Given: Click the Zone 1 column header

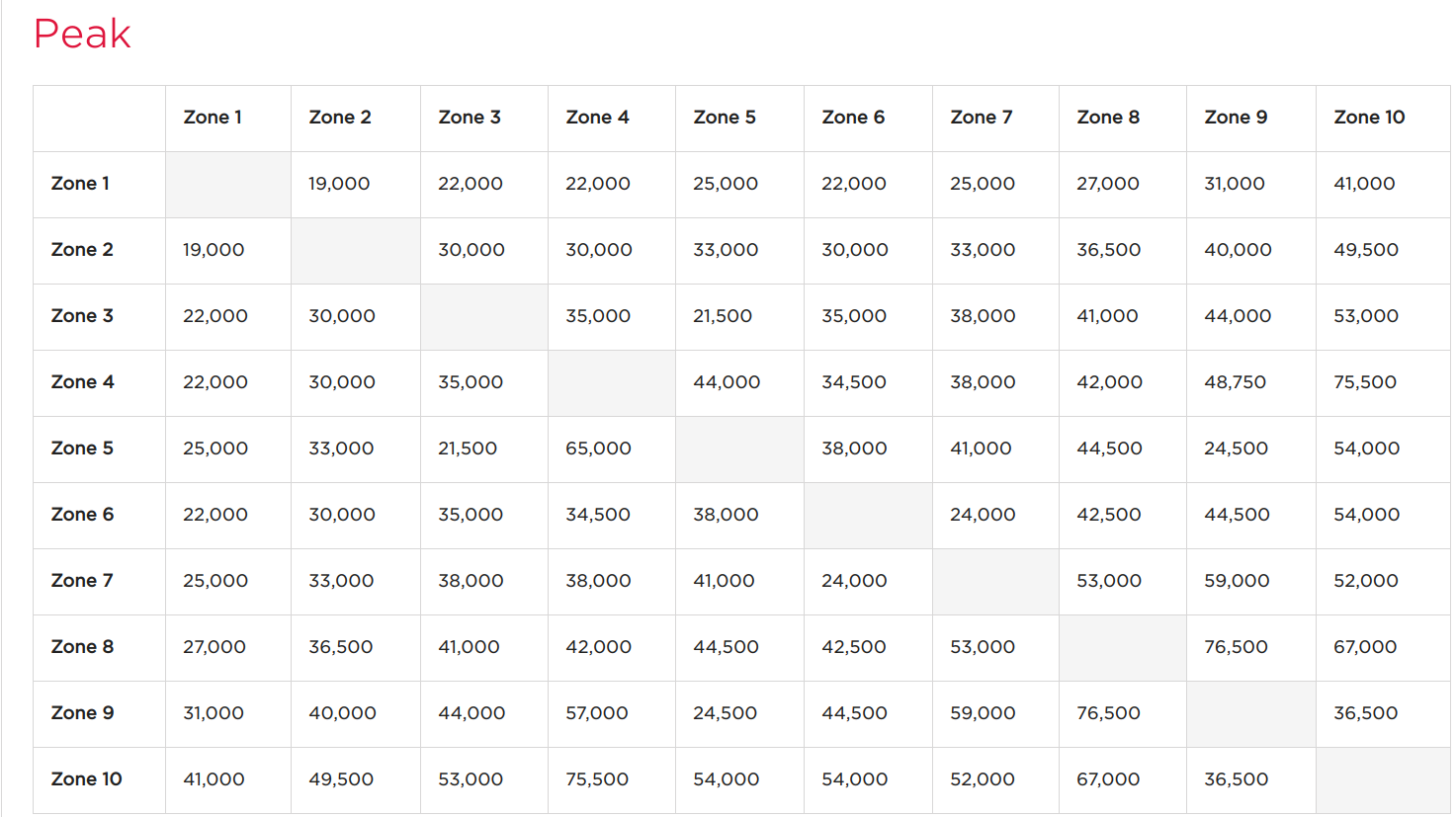Looking at the screenshot, I should coord(213,118).
